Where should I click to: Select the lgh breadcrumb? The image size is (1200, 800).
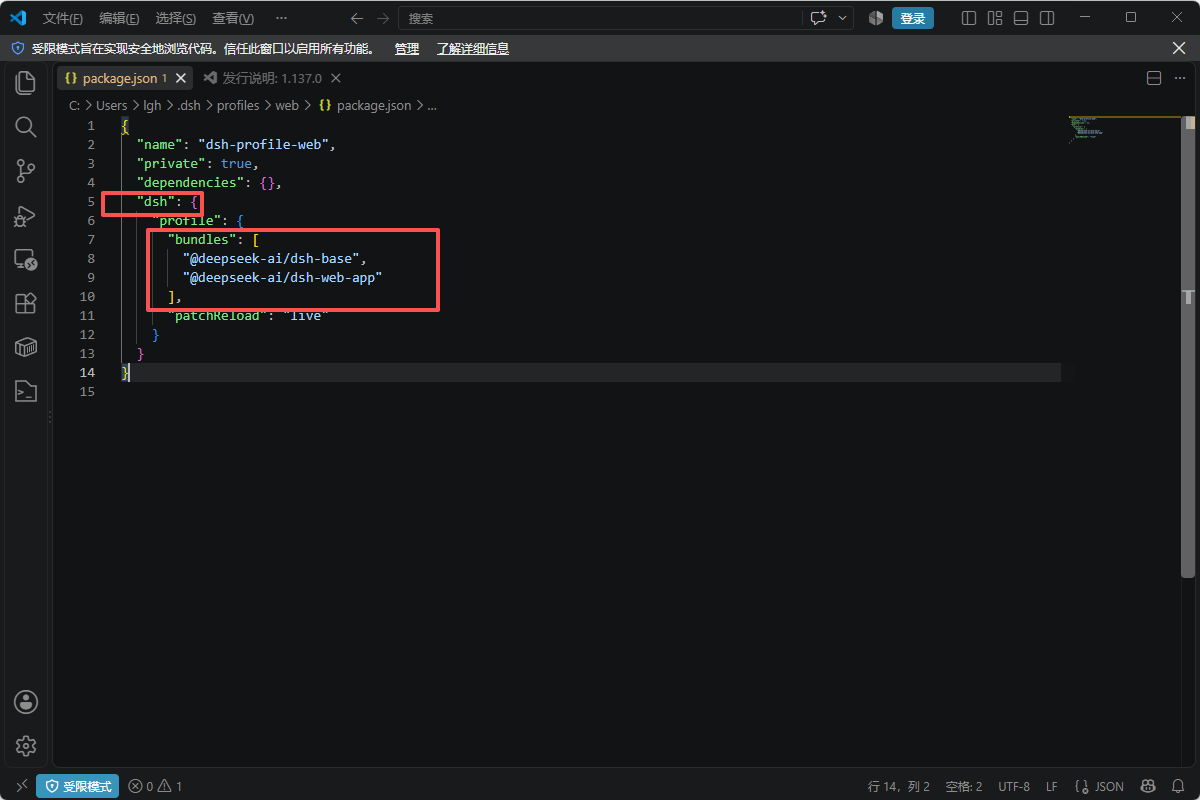coord(151,105)
